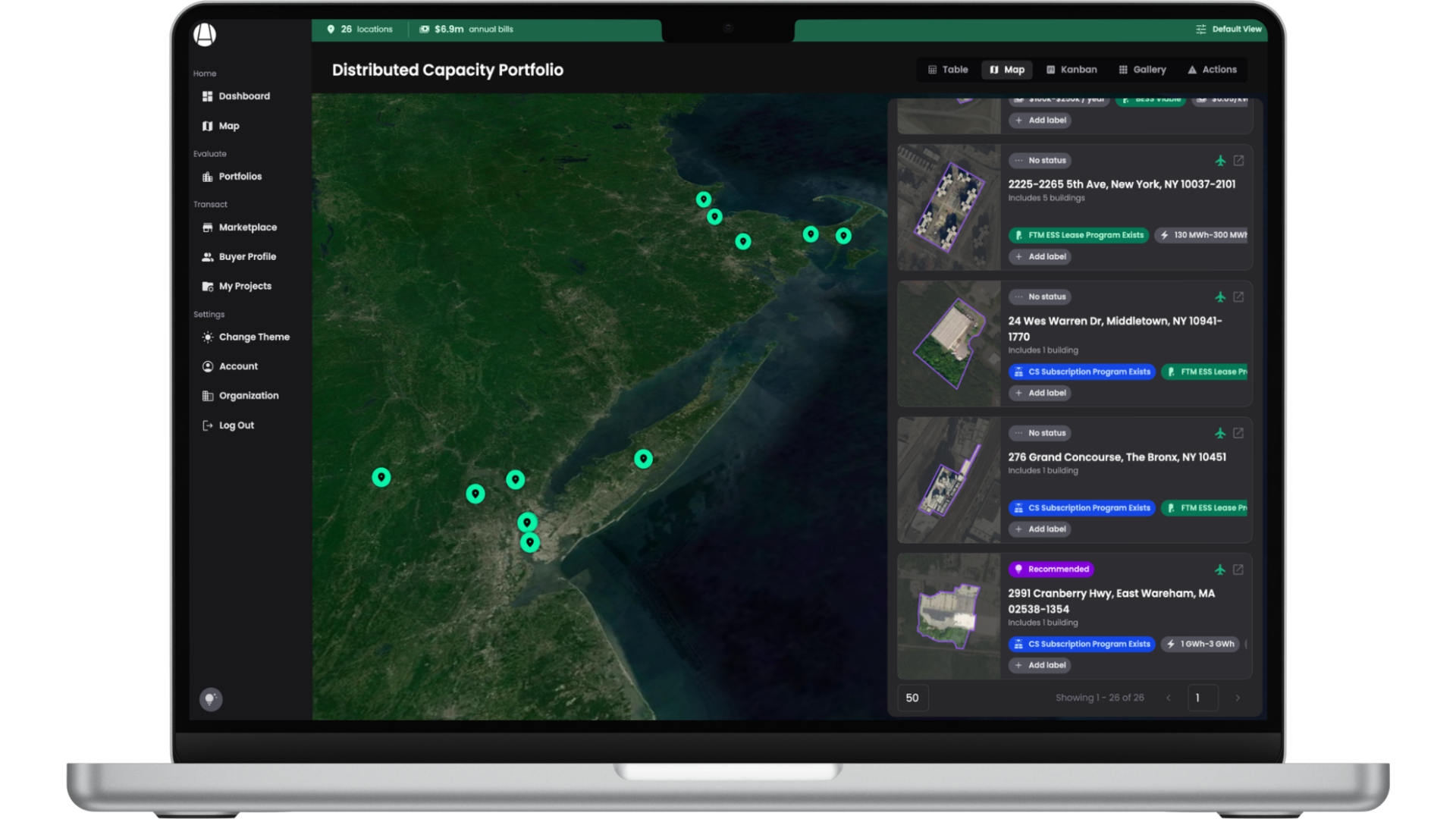
Task: Open the Default View settings
Action: coord(1228,30)
